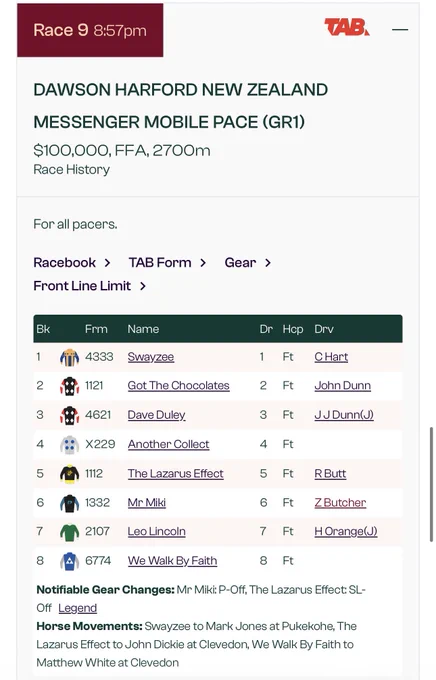Open driver H Orange(J) link

[346, 531]
